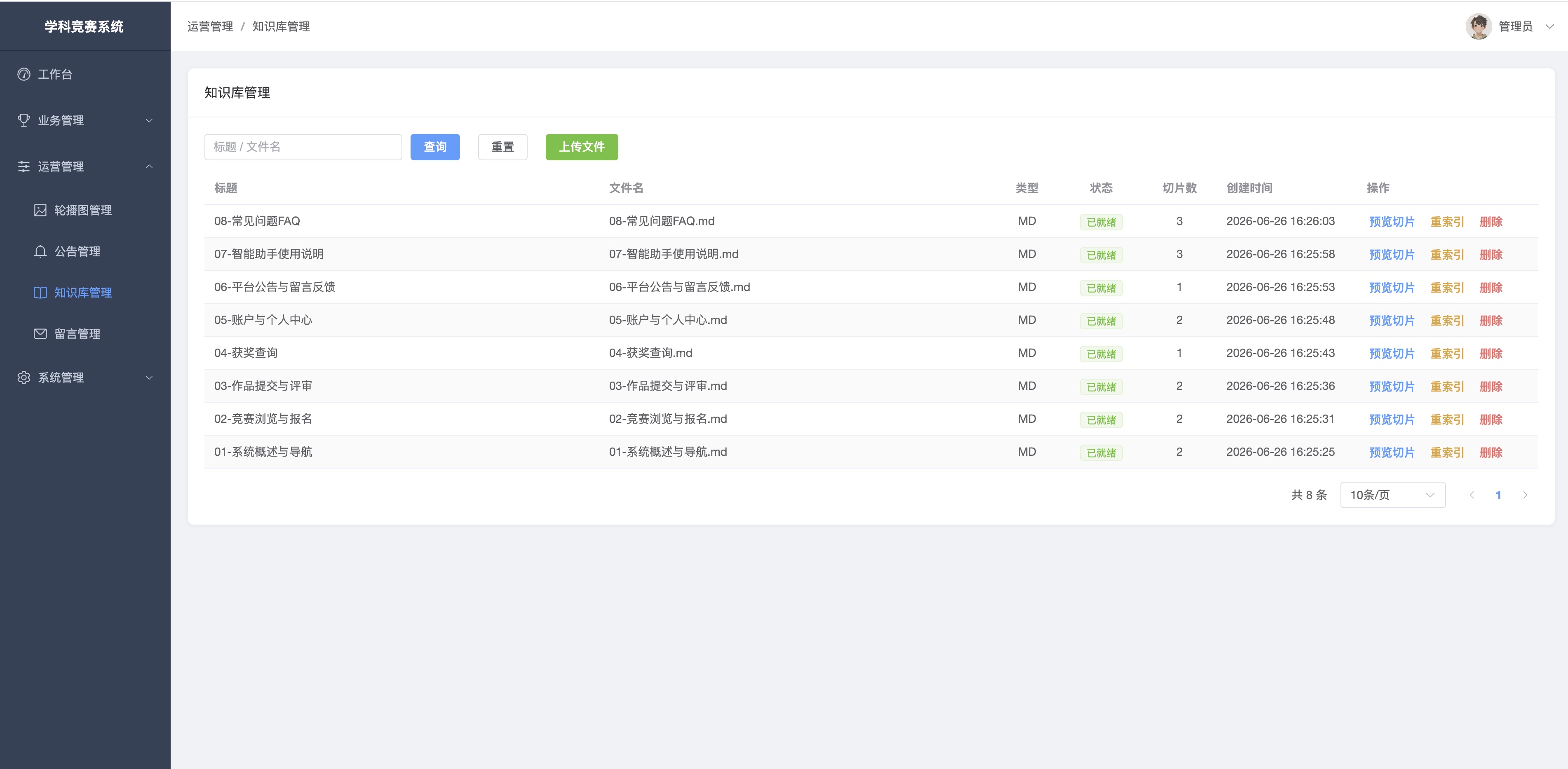Delete 07-智能助手使用说明
The image size is (1568, 769).
(1491, 255)
